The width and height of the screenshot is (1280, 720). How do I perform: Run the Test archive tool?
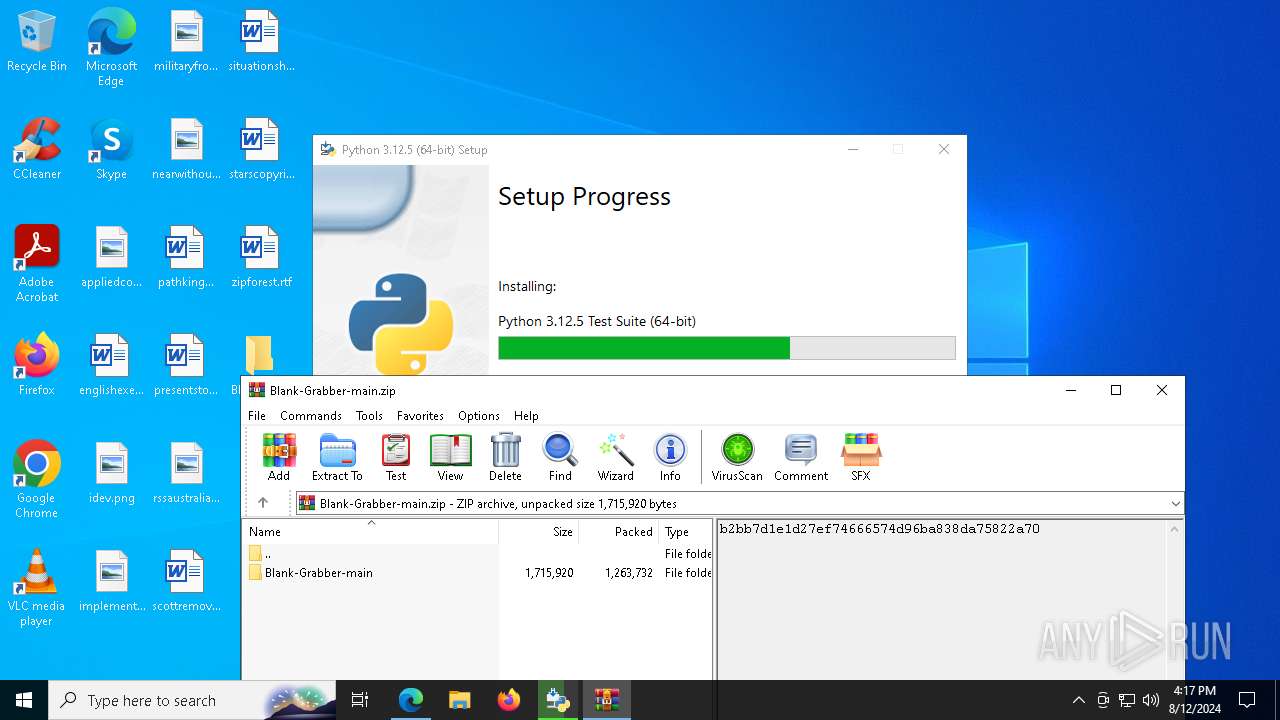pos(396,458)
